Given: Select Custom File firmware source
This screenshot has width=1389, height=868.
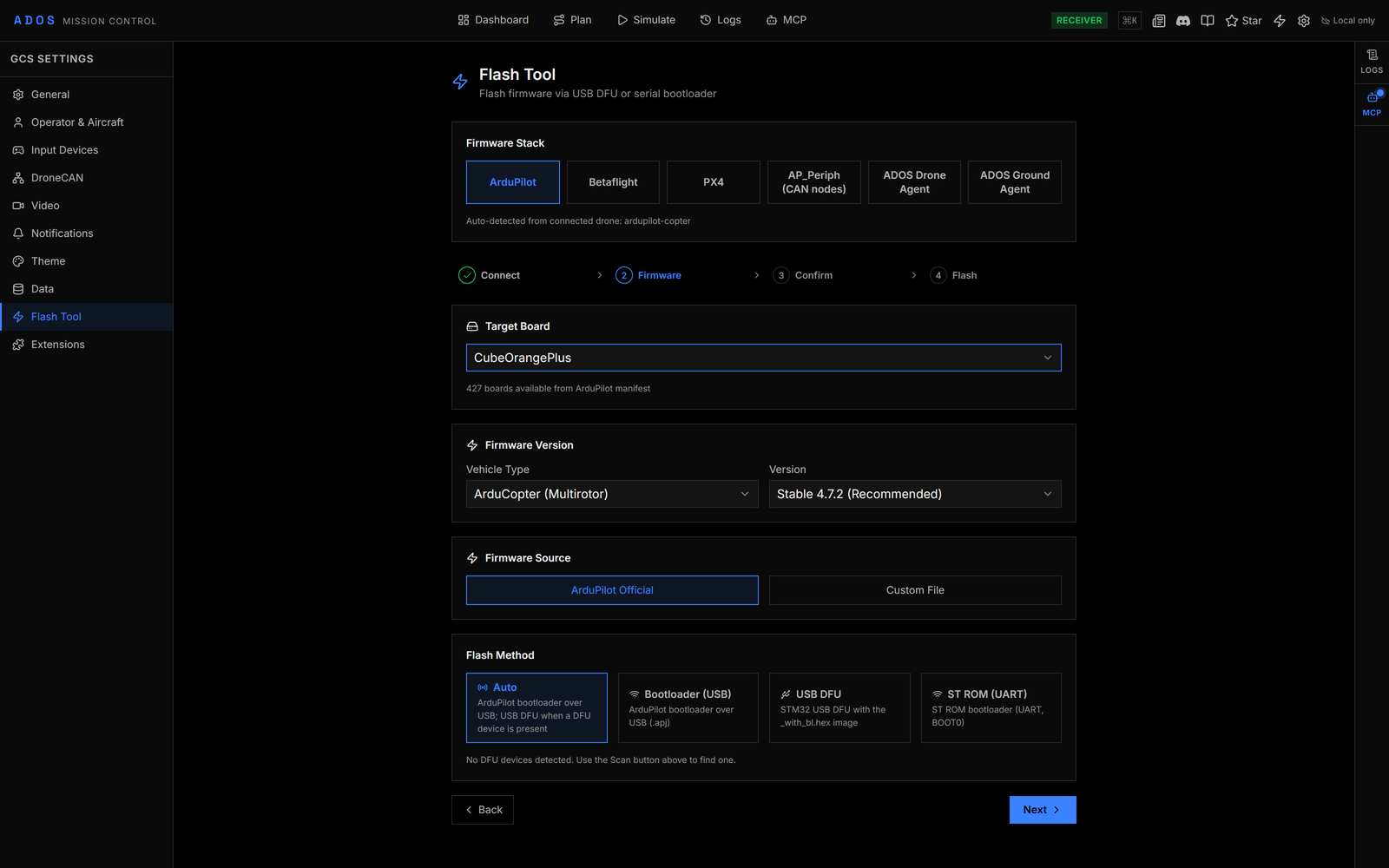Looking at the screenshot, I should click(915, 590).
